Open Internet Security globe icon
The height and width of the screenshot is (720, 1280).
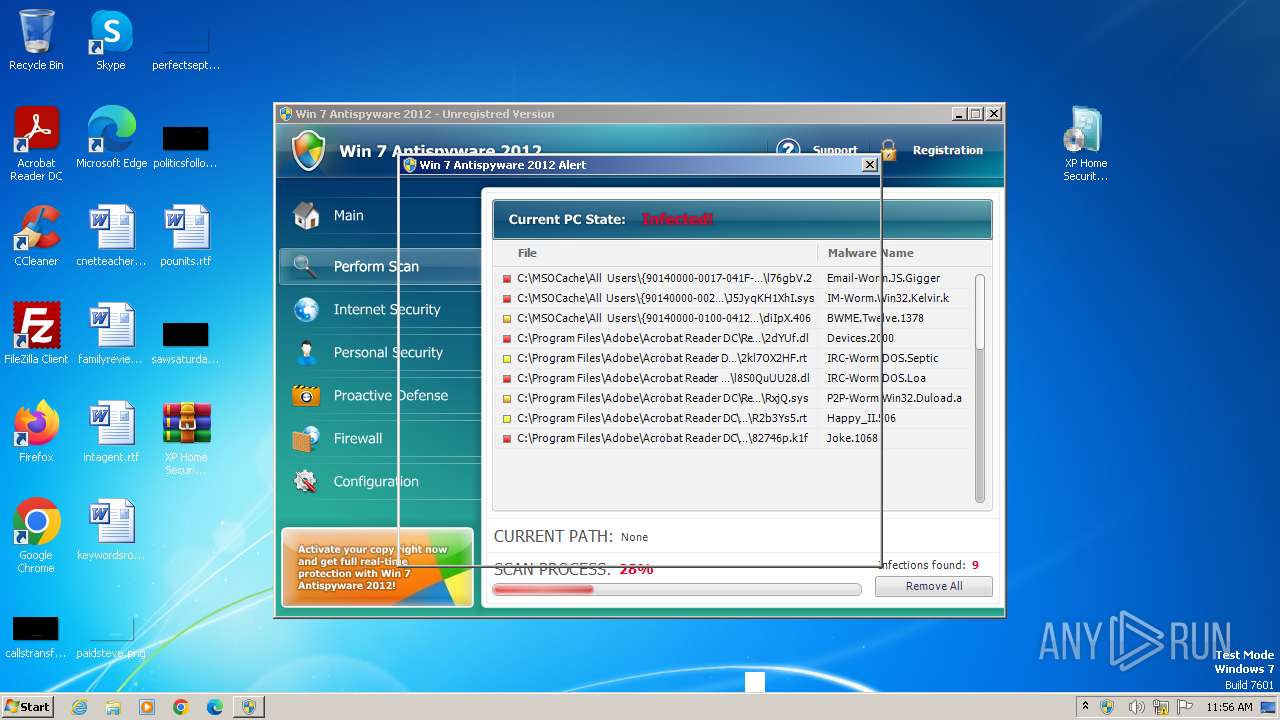tap(306, 309)
